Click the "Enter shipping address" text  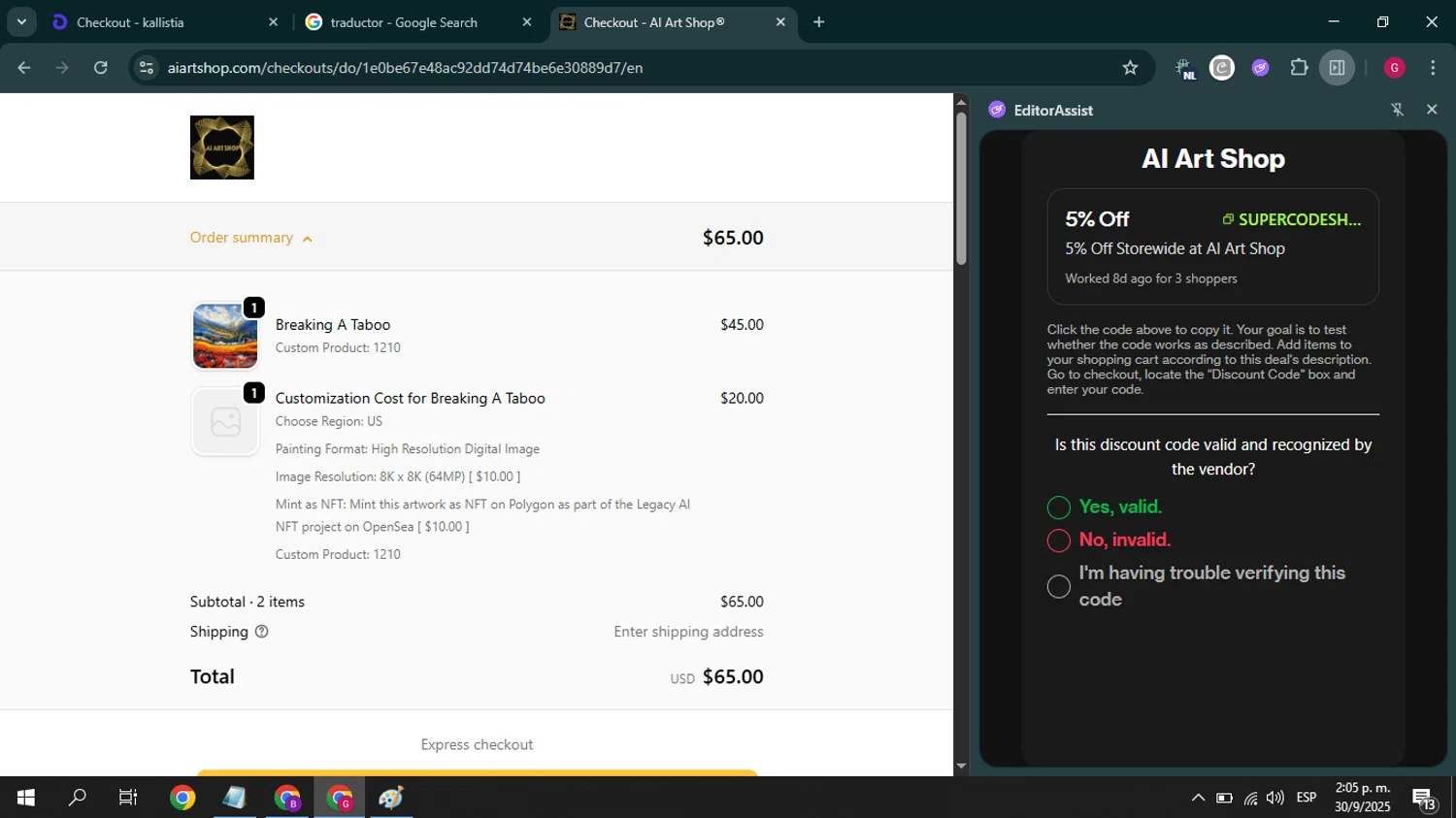(x=688, y=632)
